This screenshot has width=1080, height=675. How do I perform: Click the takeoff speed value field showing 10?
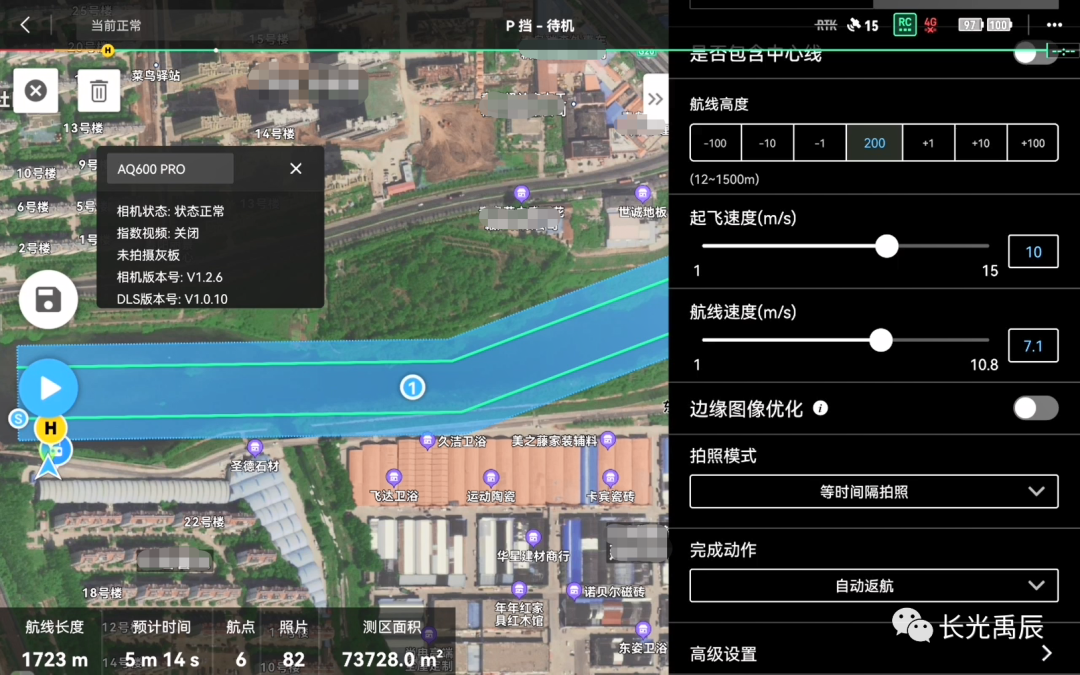click(1033, 252)
